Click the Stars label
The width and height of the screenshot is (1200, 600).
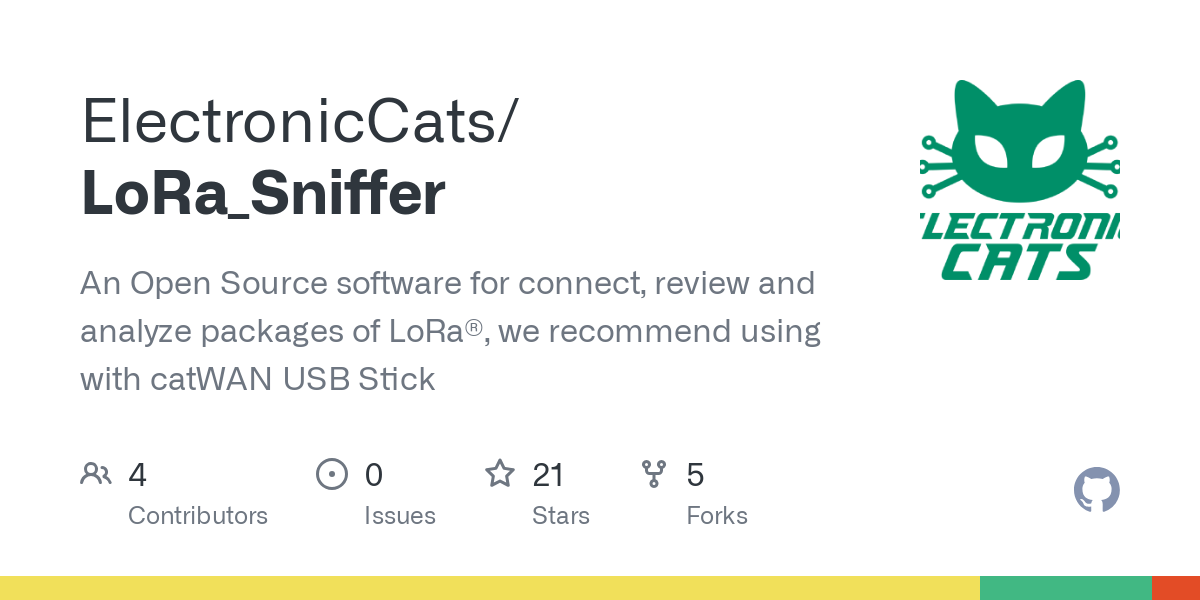point(561,516)
